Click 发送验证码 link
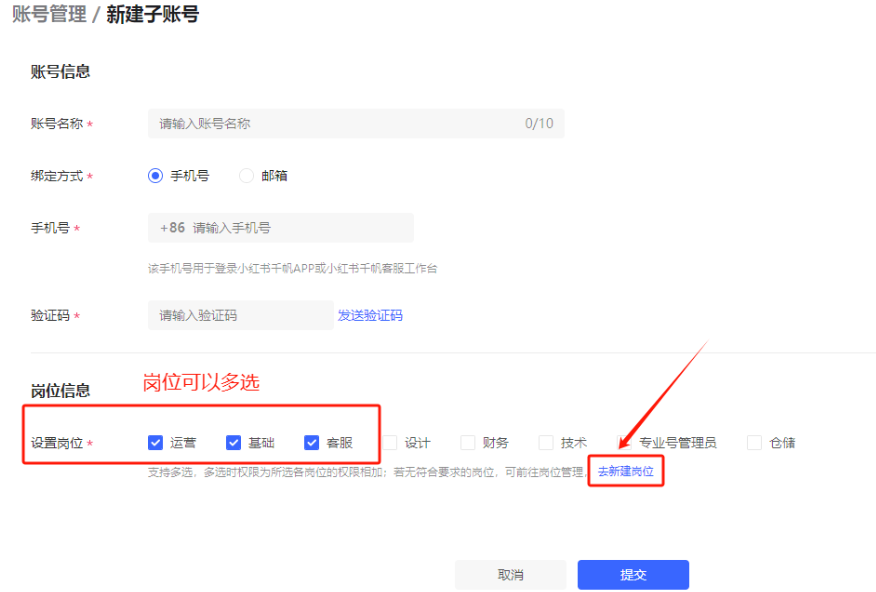876x592 pixels. pyautogui.click(x=370, y=315)
